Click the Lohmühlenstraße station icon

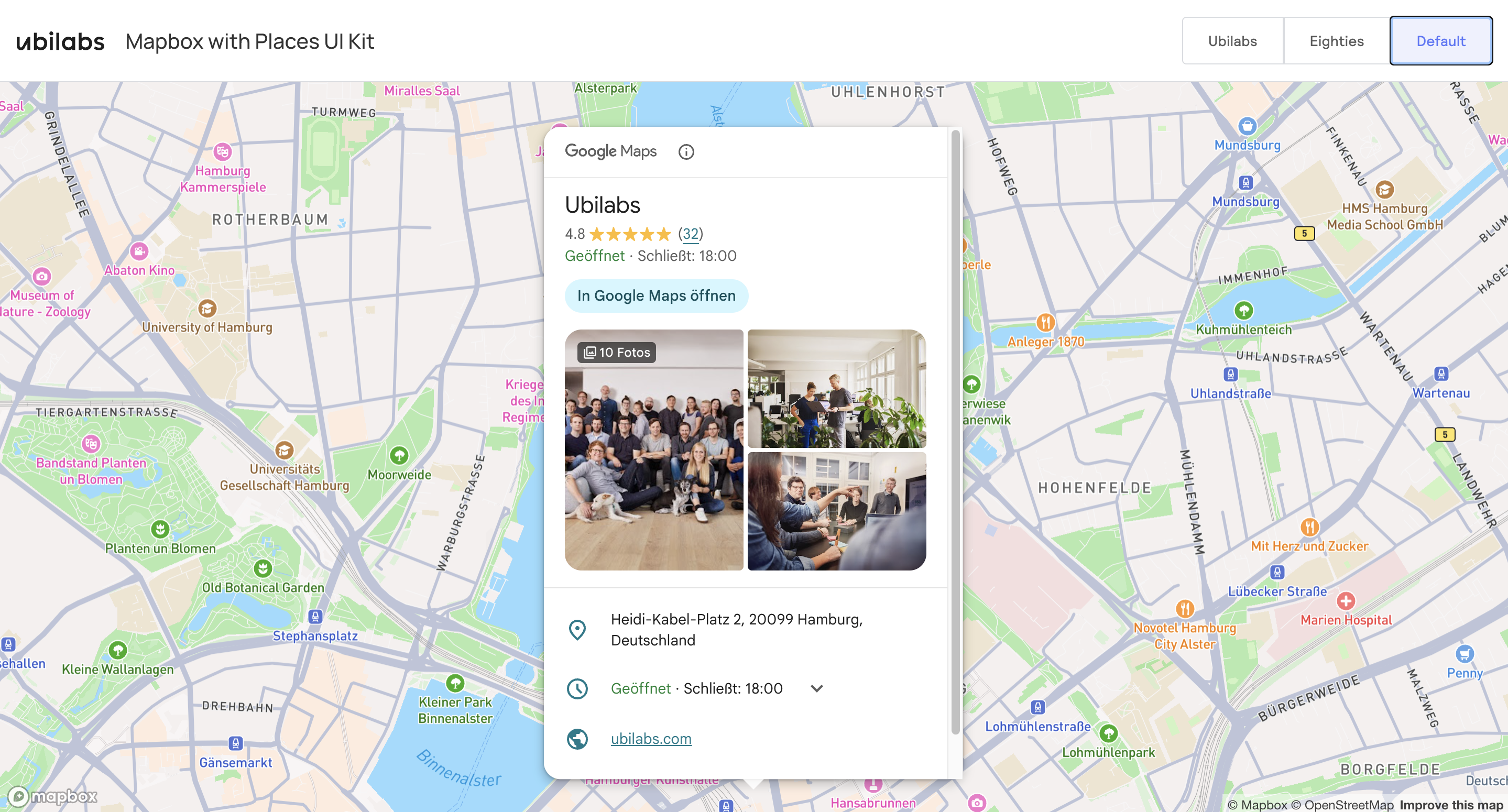1038,707
